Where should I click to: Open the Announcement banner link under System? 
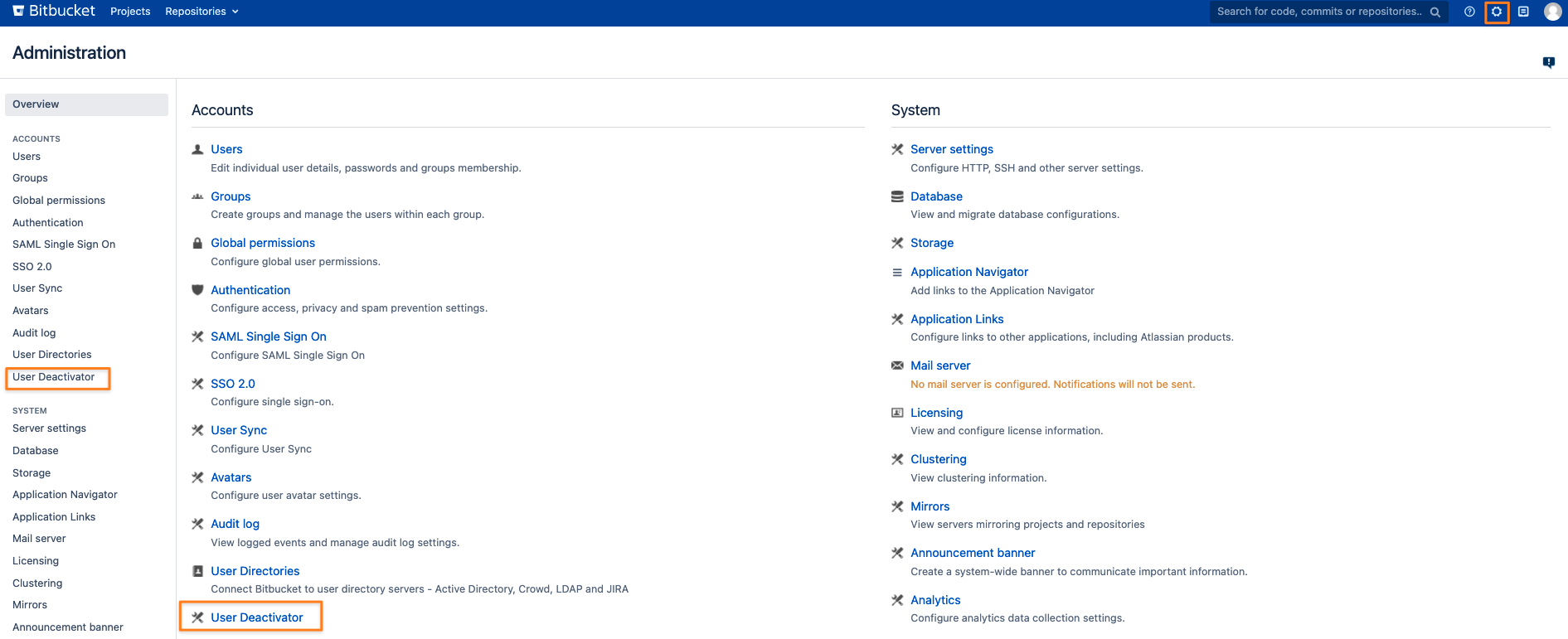coord(973,553)
